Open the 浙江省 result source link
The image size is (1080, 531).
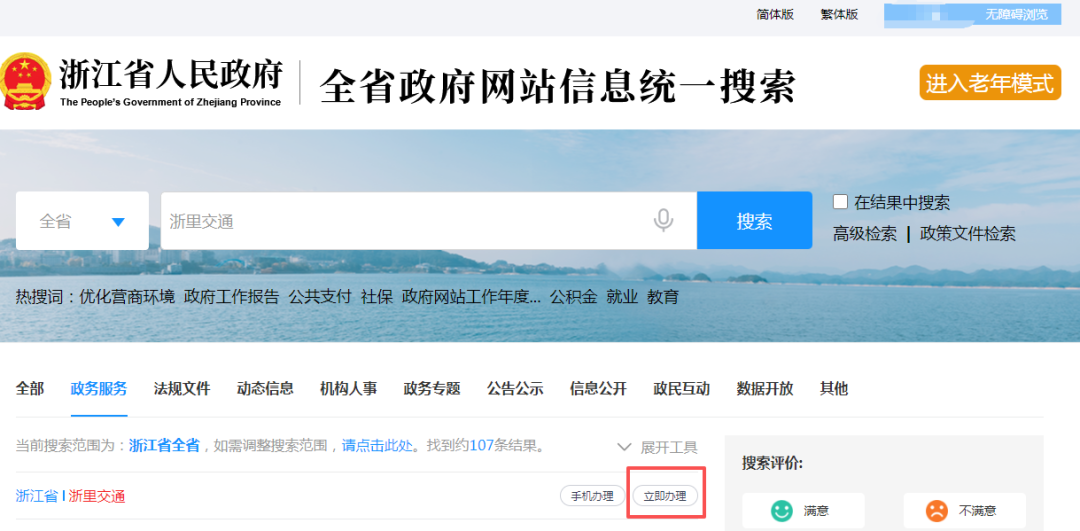pos(37,496)
